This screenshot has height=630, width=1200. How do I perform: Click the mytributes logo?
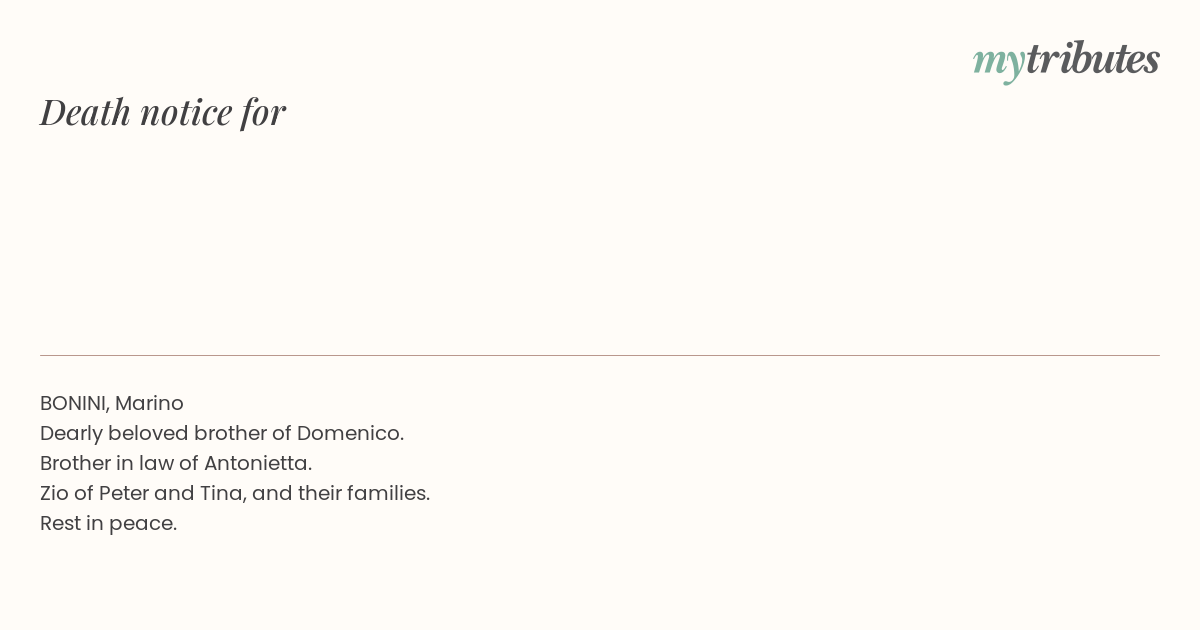pyautogui.click(x=1066, y=60)
